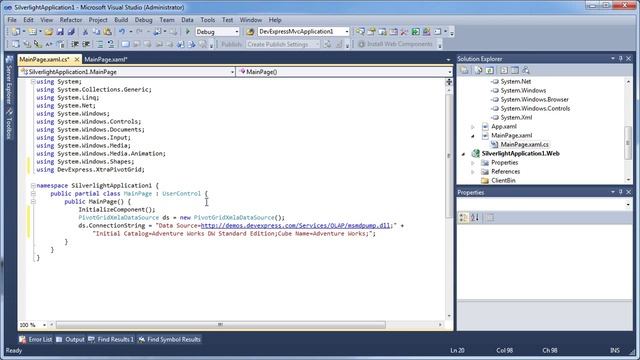
Task: Click the editor split-window handle above the scrollbar
Action: [449, 82]
